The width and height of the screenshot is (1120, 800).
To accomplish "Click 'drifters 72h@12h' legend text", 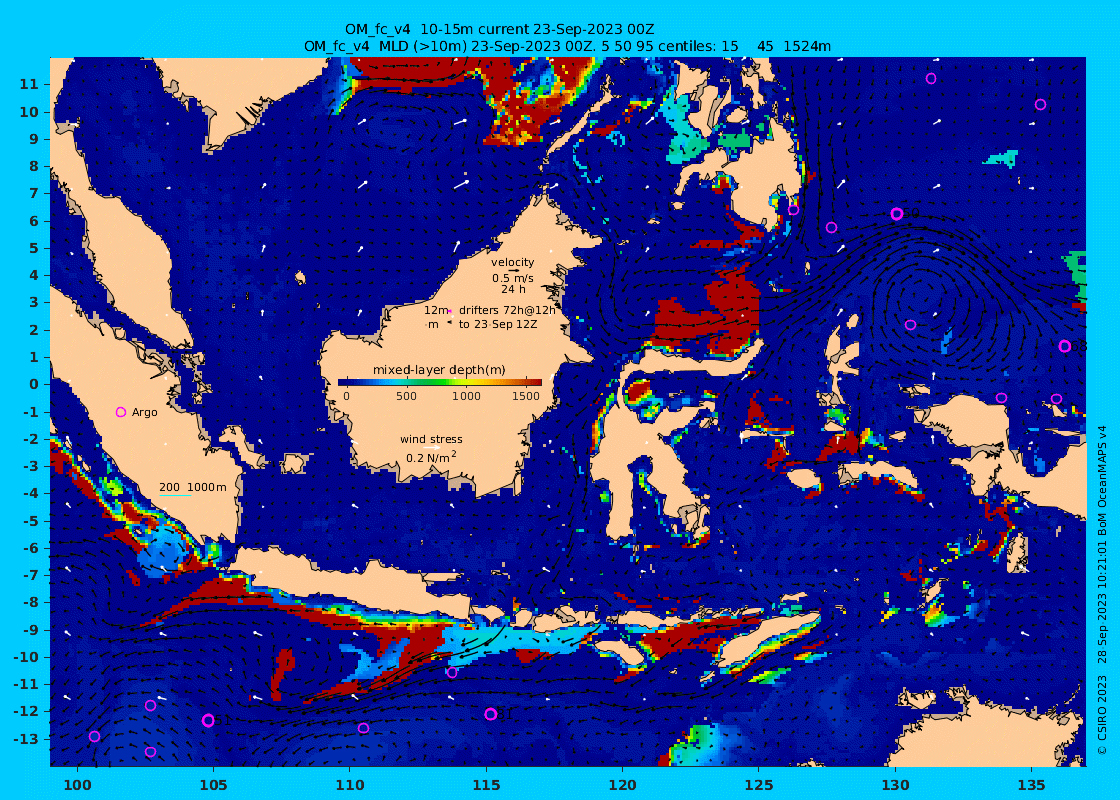I will coord(507,311).
